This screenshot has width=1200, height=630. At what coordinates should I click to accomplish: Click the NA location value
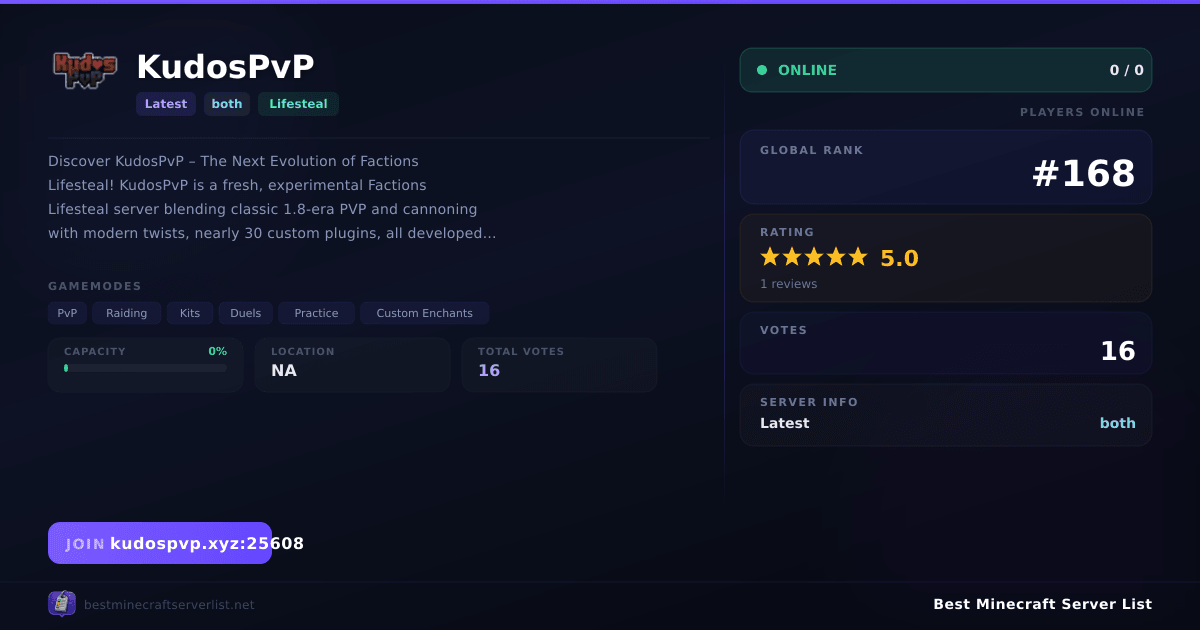tap(284, 371)
